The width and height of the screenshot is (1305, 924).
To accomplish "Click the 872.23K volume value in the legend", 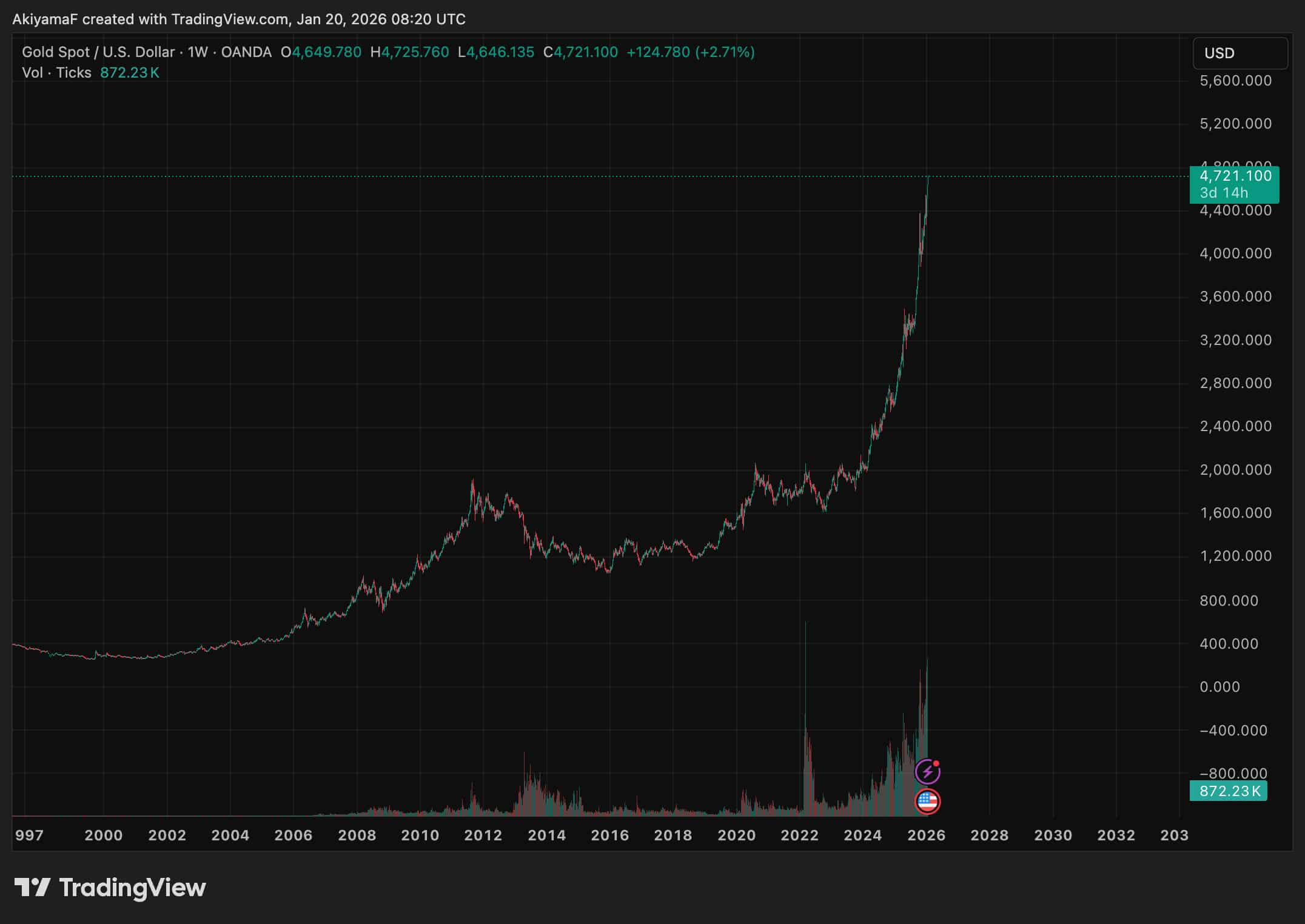I will (x=131, y=72).
